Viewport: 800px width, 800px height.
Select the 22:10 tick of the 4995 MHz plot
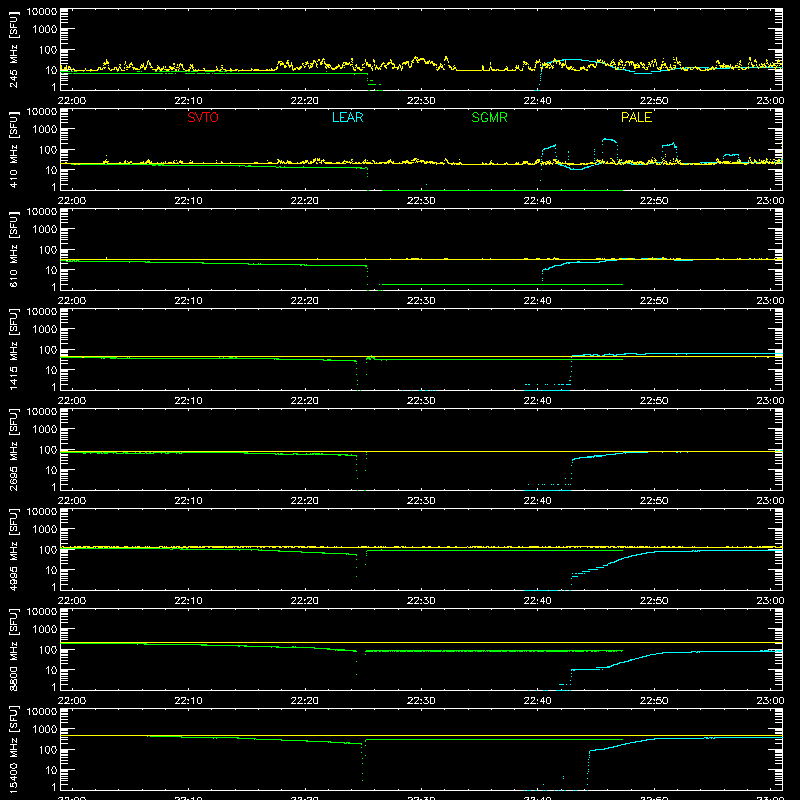[188, 601]
